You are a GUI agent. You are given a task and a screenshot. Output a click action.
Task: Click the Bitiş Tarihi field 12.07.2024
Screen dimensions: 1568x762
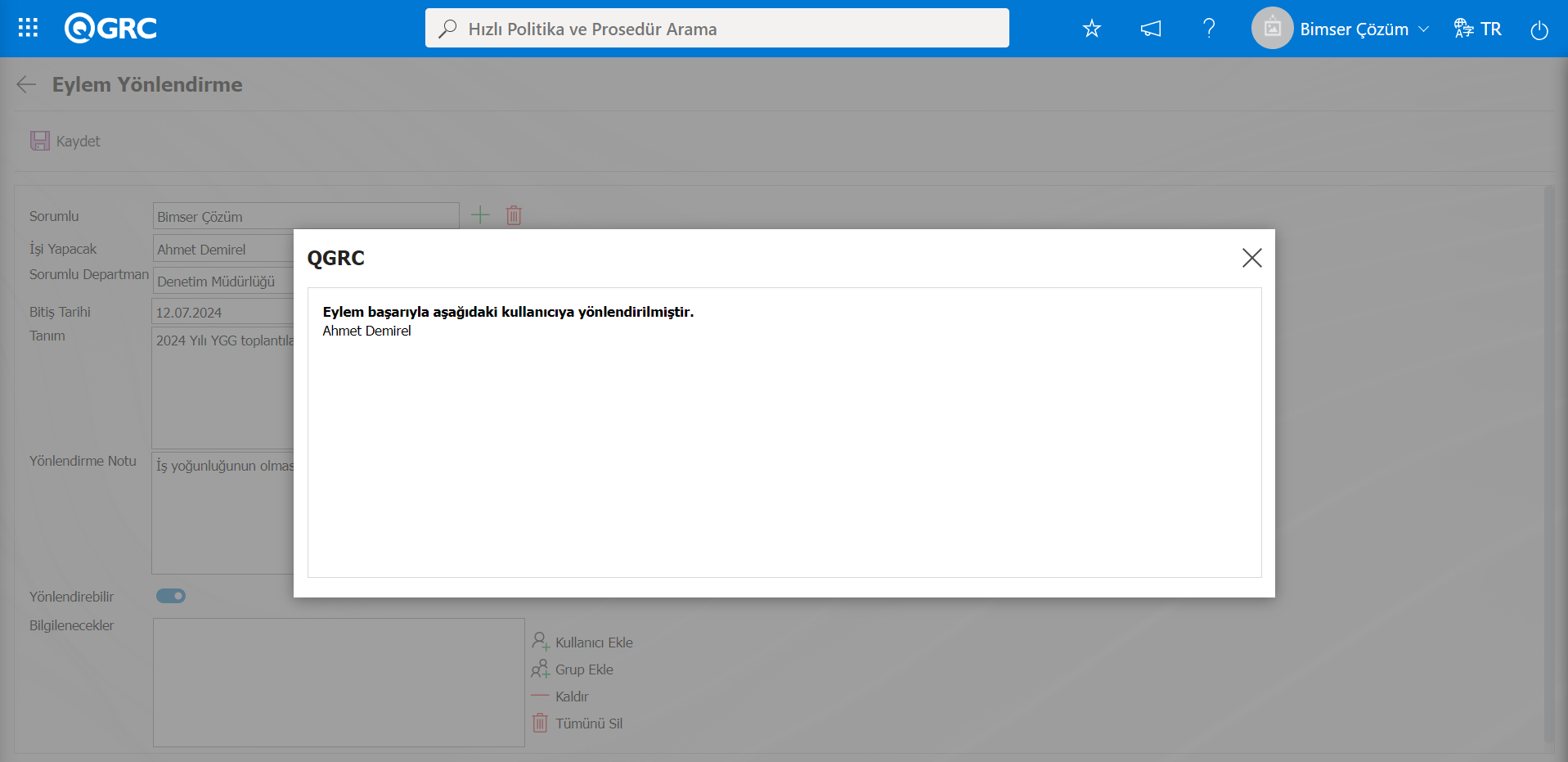222,312
